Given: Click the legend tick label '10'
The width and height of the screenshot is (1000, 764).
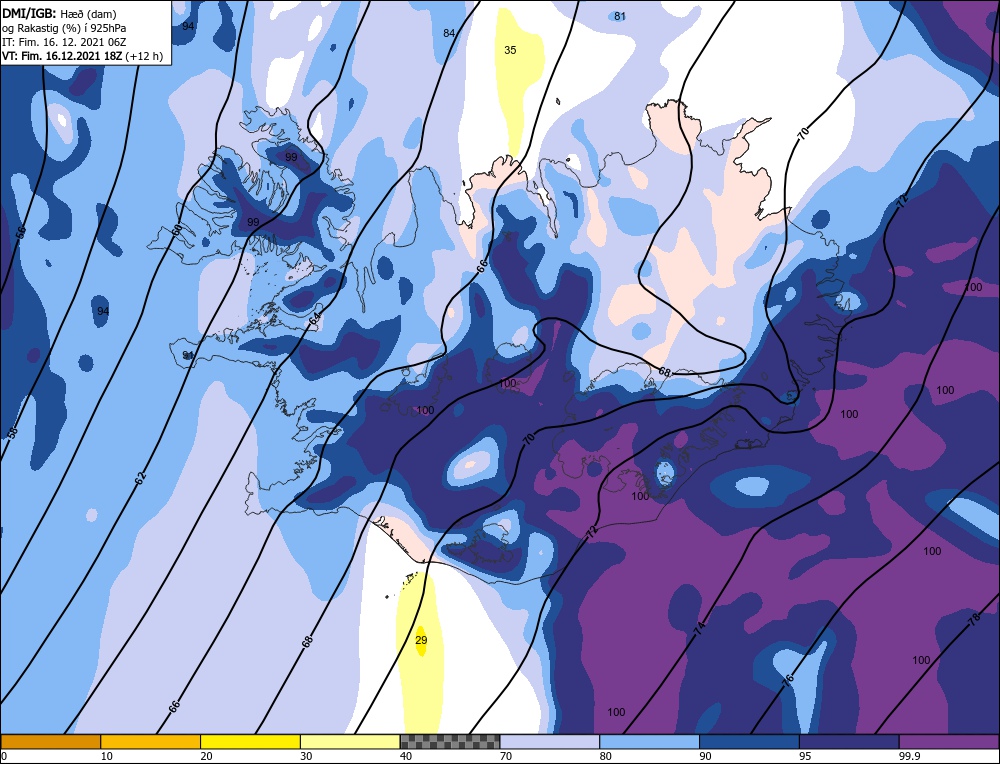Looking at the screenshot, I should [107, 756].
